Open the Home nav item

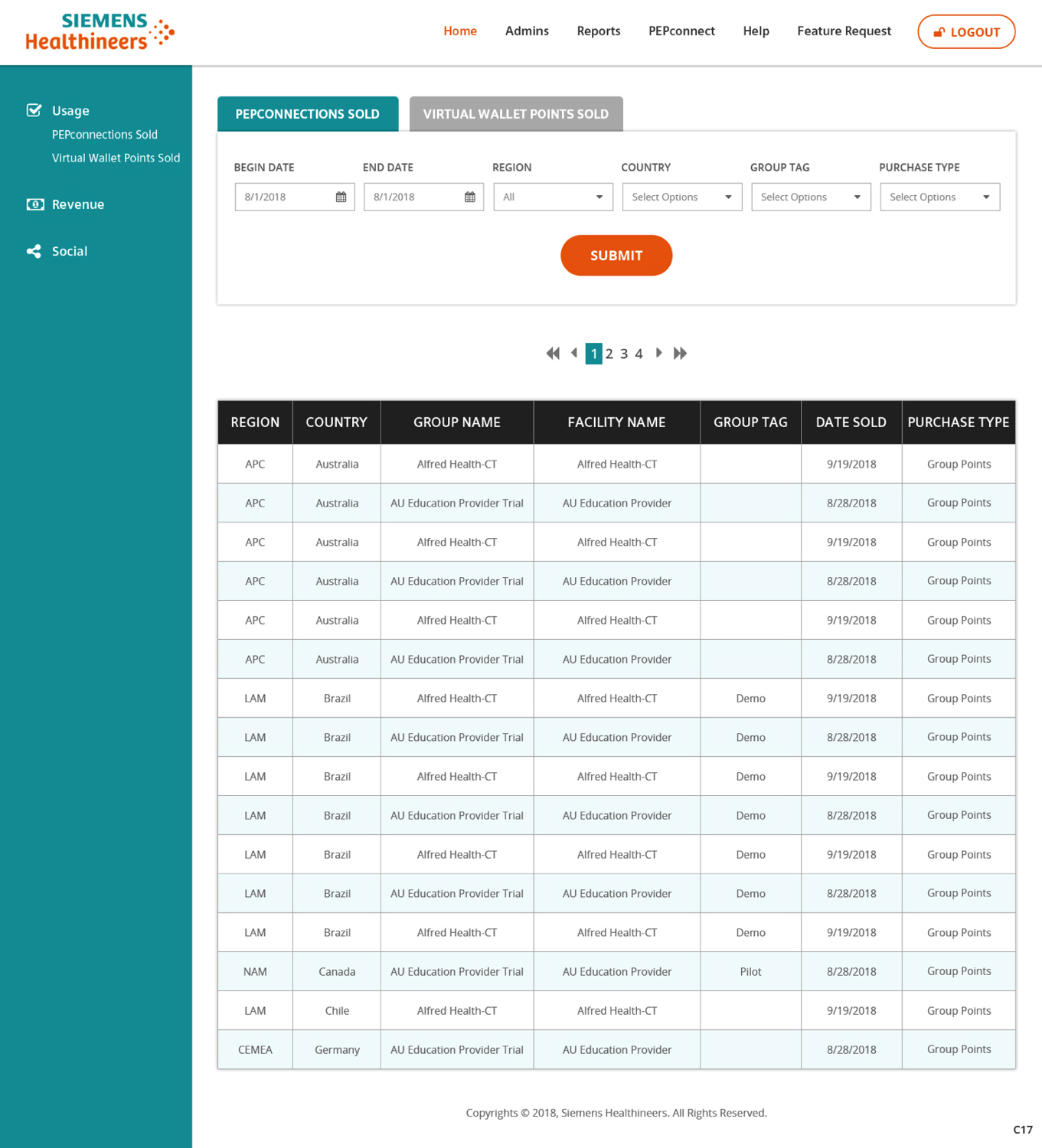460,31
